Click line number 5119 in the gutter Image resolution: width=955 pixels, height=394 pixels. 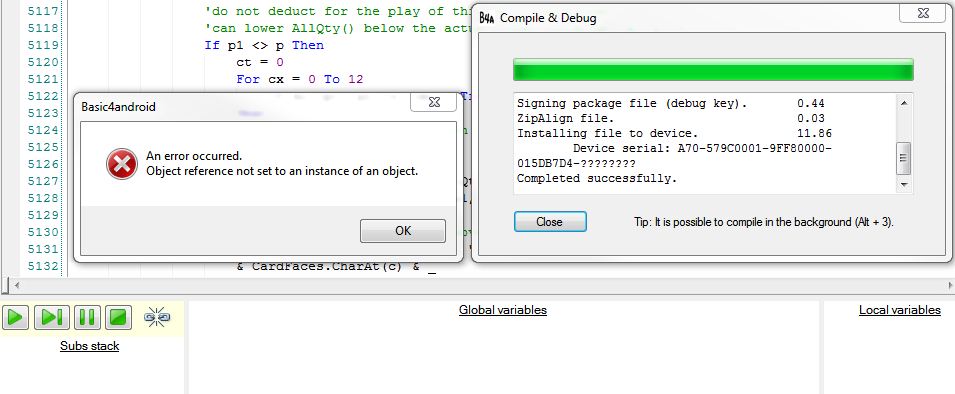(43, 45)
